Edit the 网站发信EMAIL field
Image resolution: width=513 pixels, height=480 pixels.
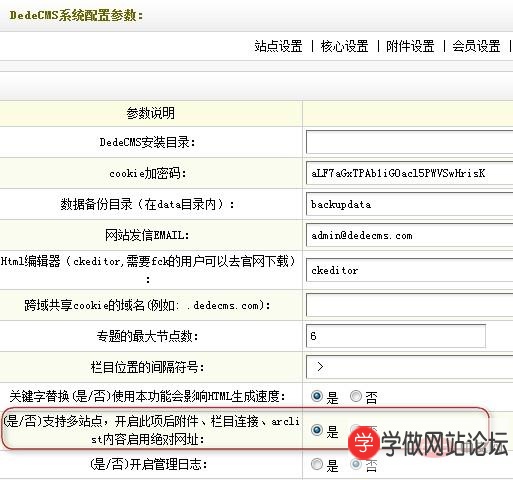pos(409,235)
